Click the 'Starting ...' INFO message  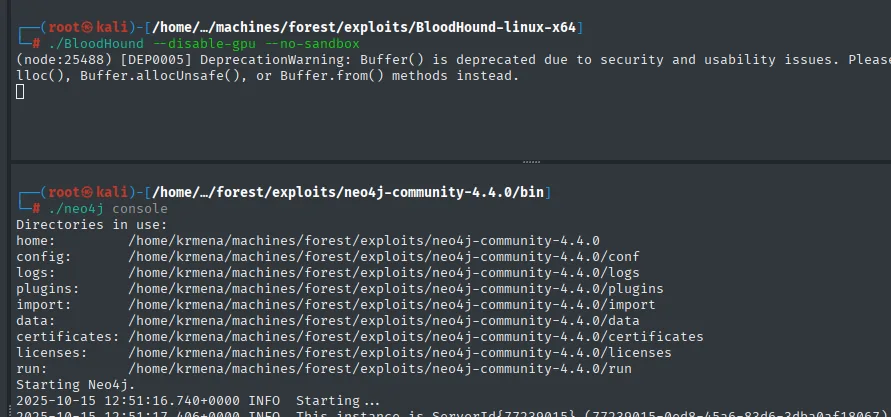pos(338,401)
